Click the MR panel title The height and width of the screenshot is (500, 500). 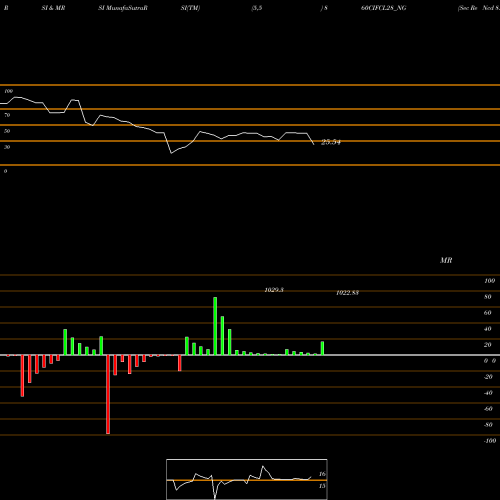(x=446, y=260)
